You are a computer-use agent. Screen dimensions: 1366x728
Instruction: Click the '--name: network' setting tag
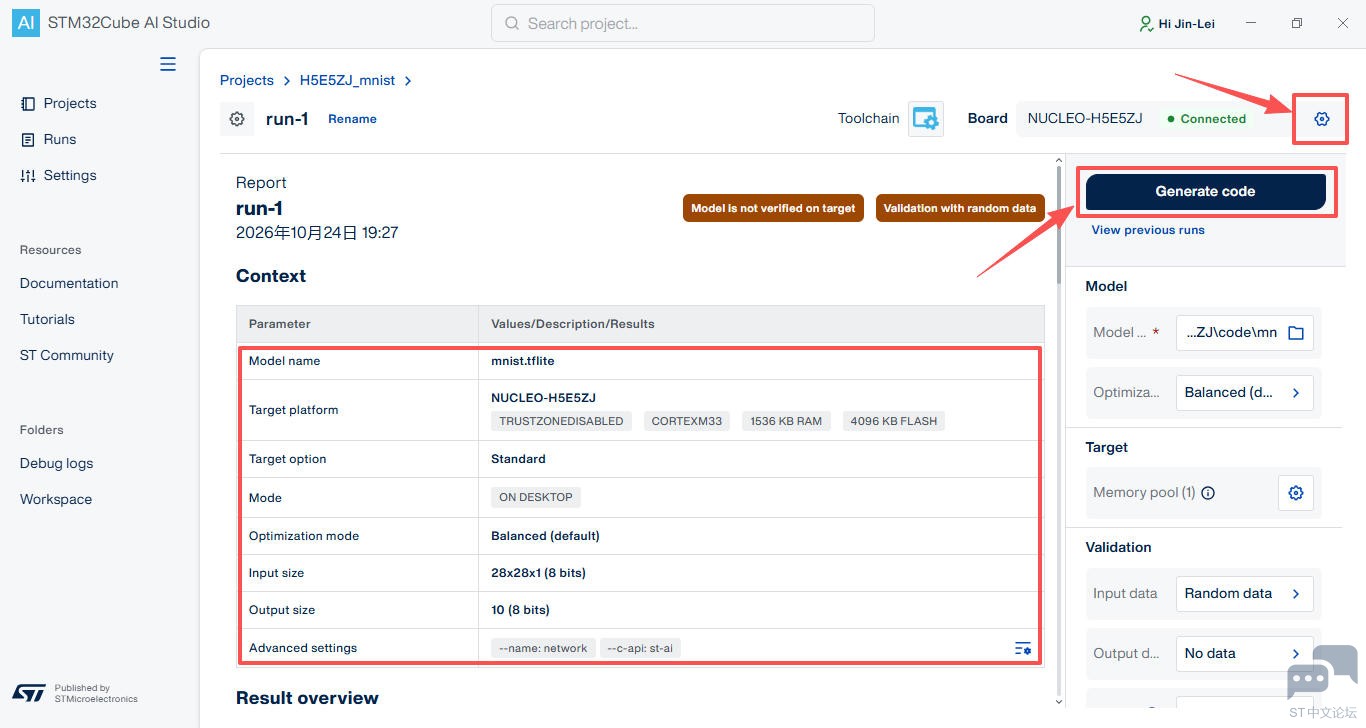click(x=543, y=648)
